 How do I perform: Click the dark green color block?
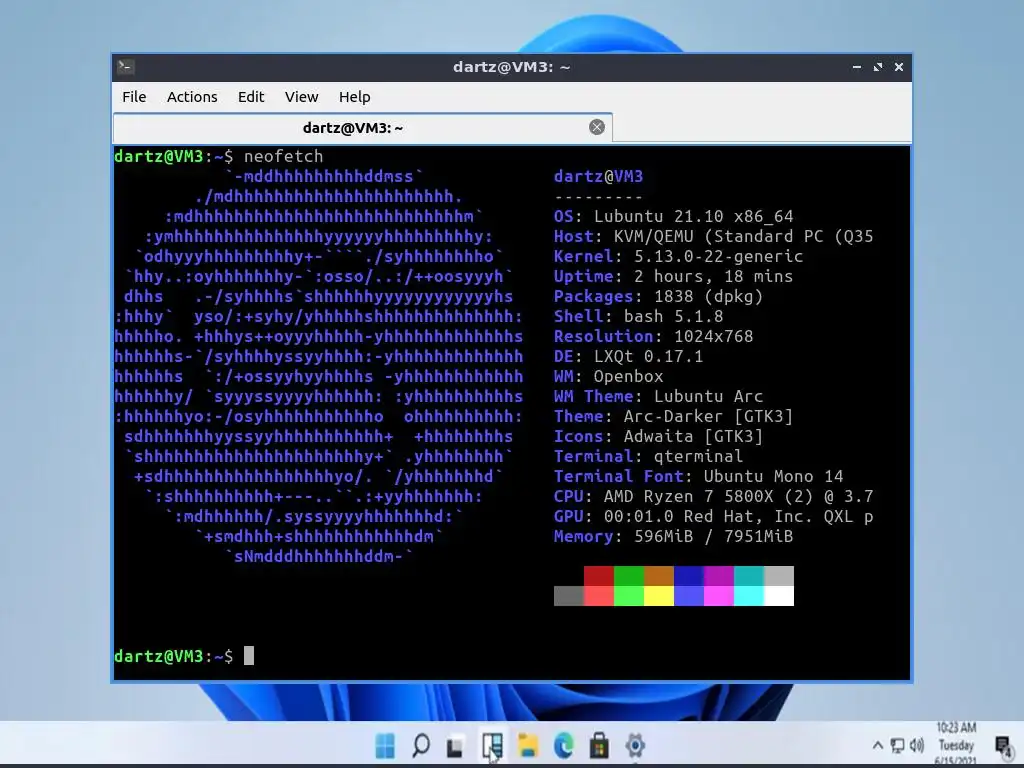click(x=629, y=576)
